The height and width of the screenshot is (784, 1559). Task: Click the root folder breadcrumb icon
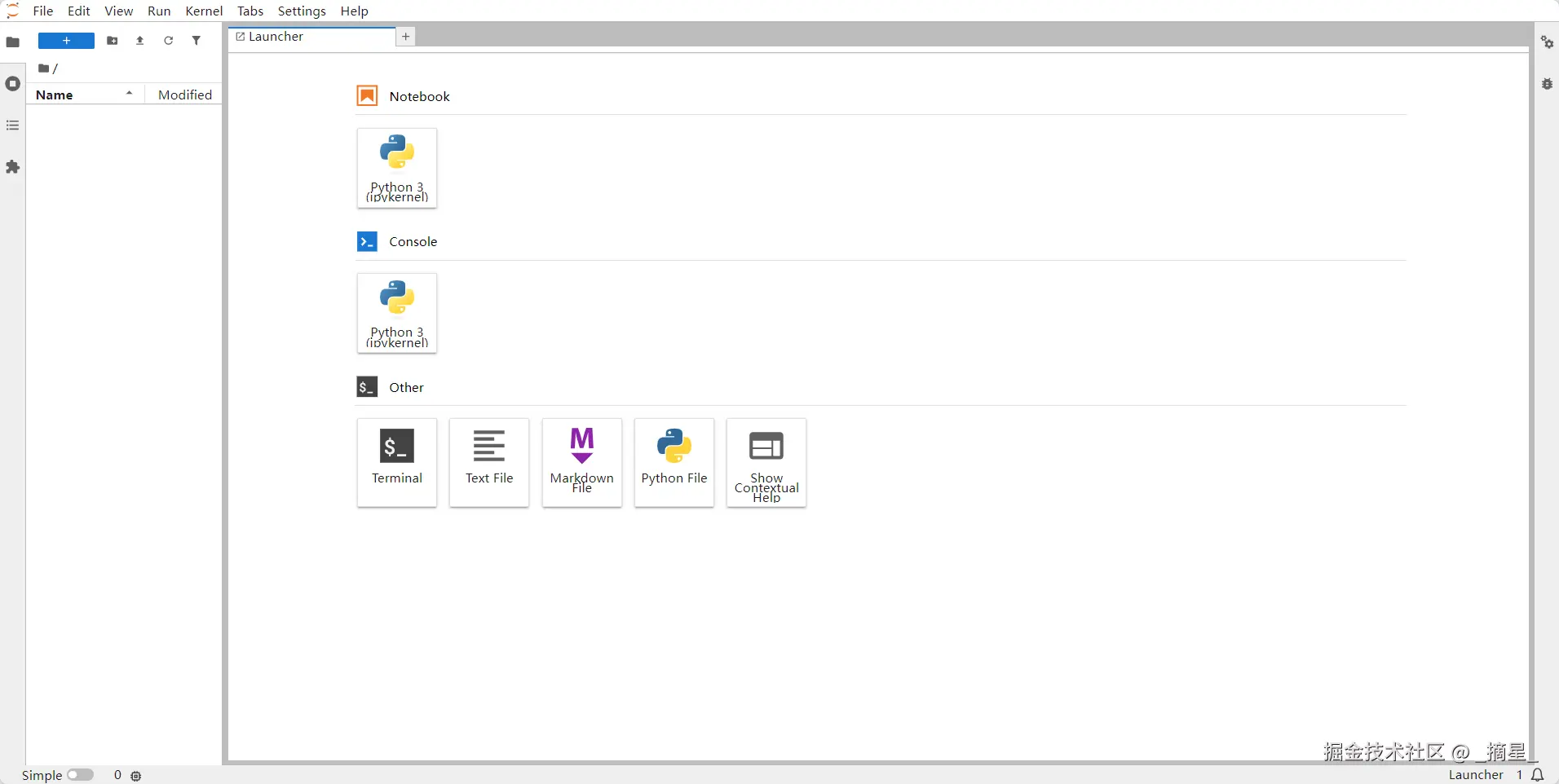44,68
